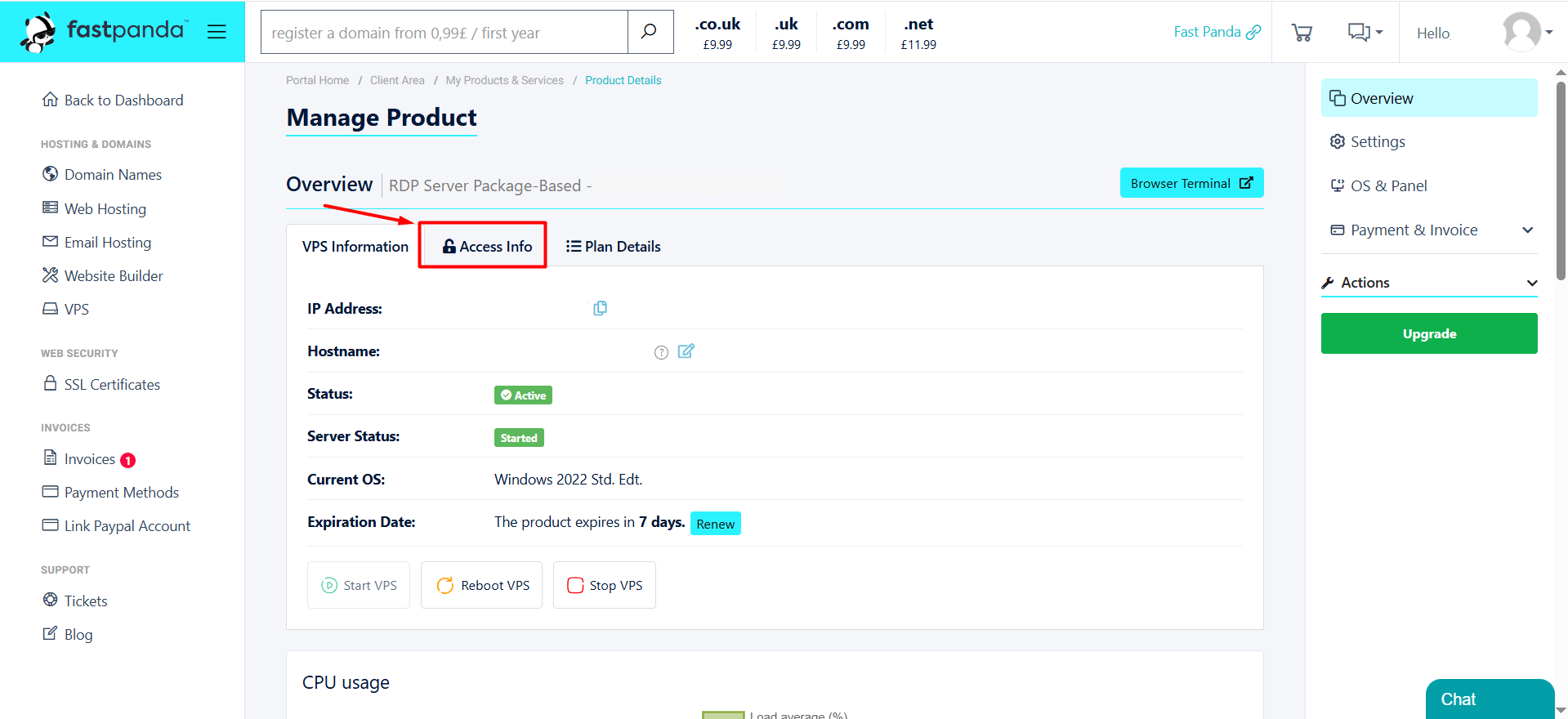Open the Plan Details tab
1568x719 pixels.
click(x=614, y=247)
